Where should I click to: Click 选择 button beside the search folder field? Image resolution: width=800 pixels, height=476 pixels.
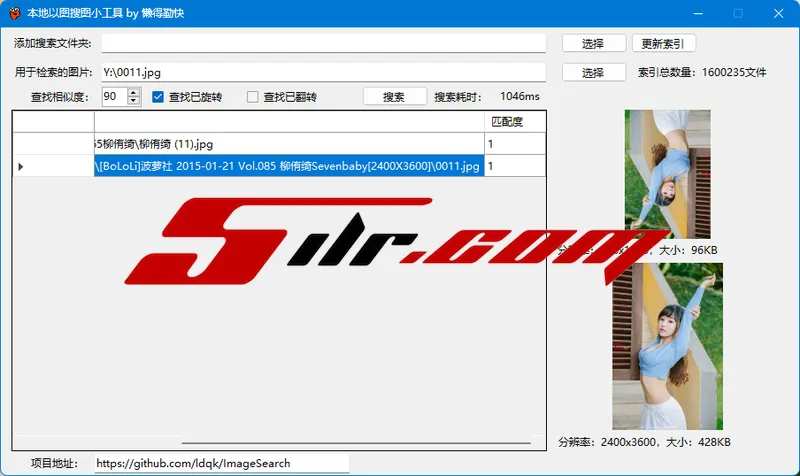pyautogui.click(x=594, y=43)
